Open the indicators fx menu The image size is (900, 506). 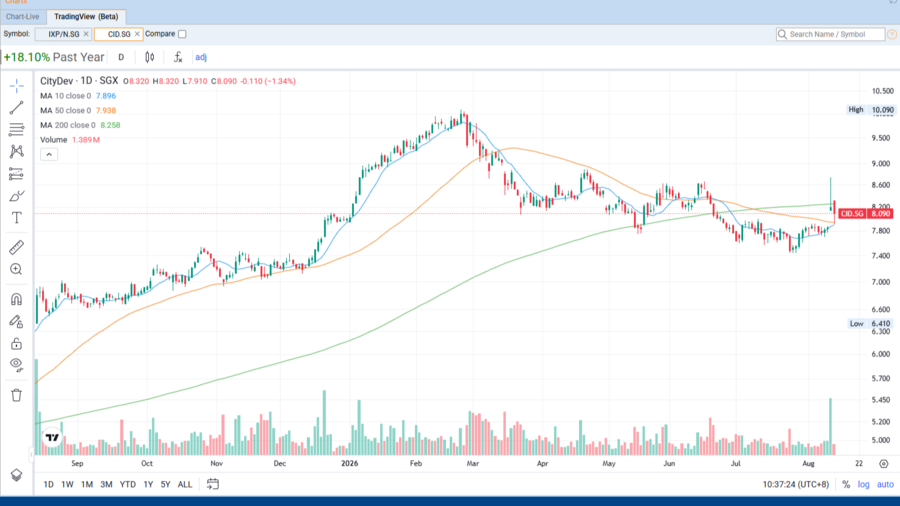point(178,57)
